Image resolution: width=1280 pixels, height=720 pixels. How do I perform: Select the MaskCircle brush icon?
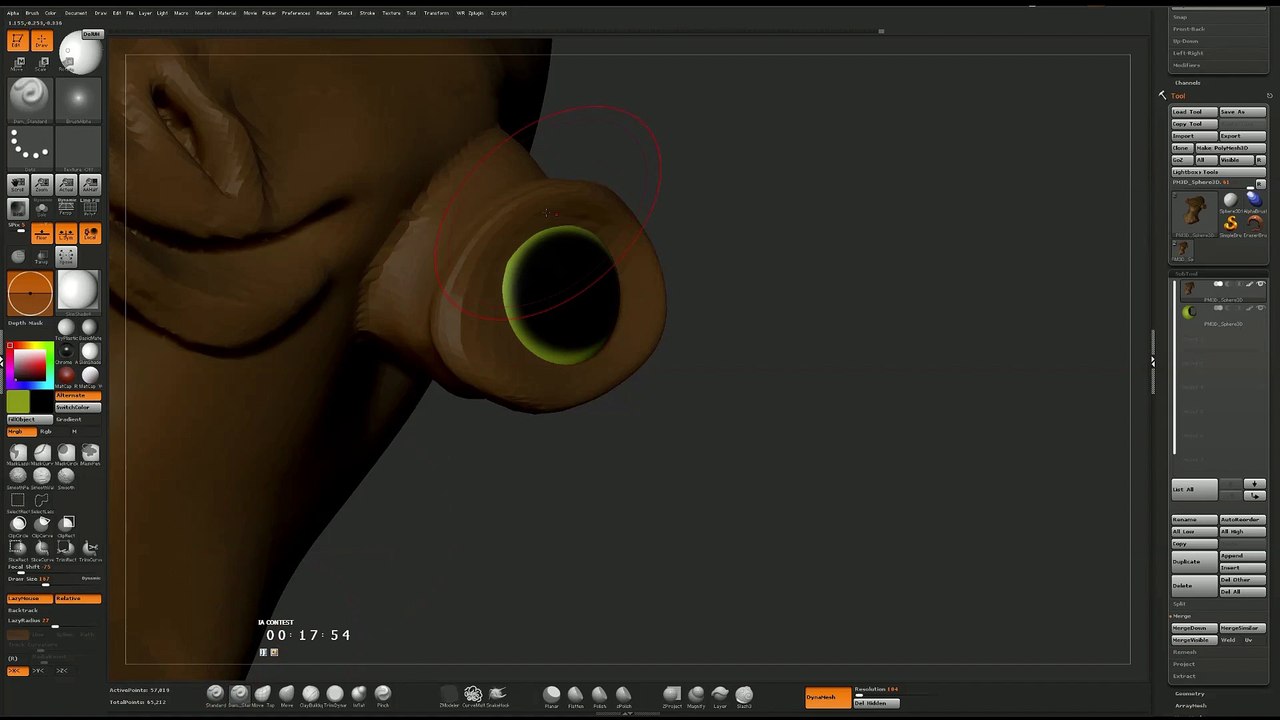tap(66, 454)
